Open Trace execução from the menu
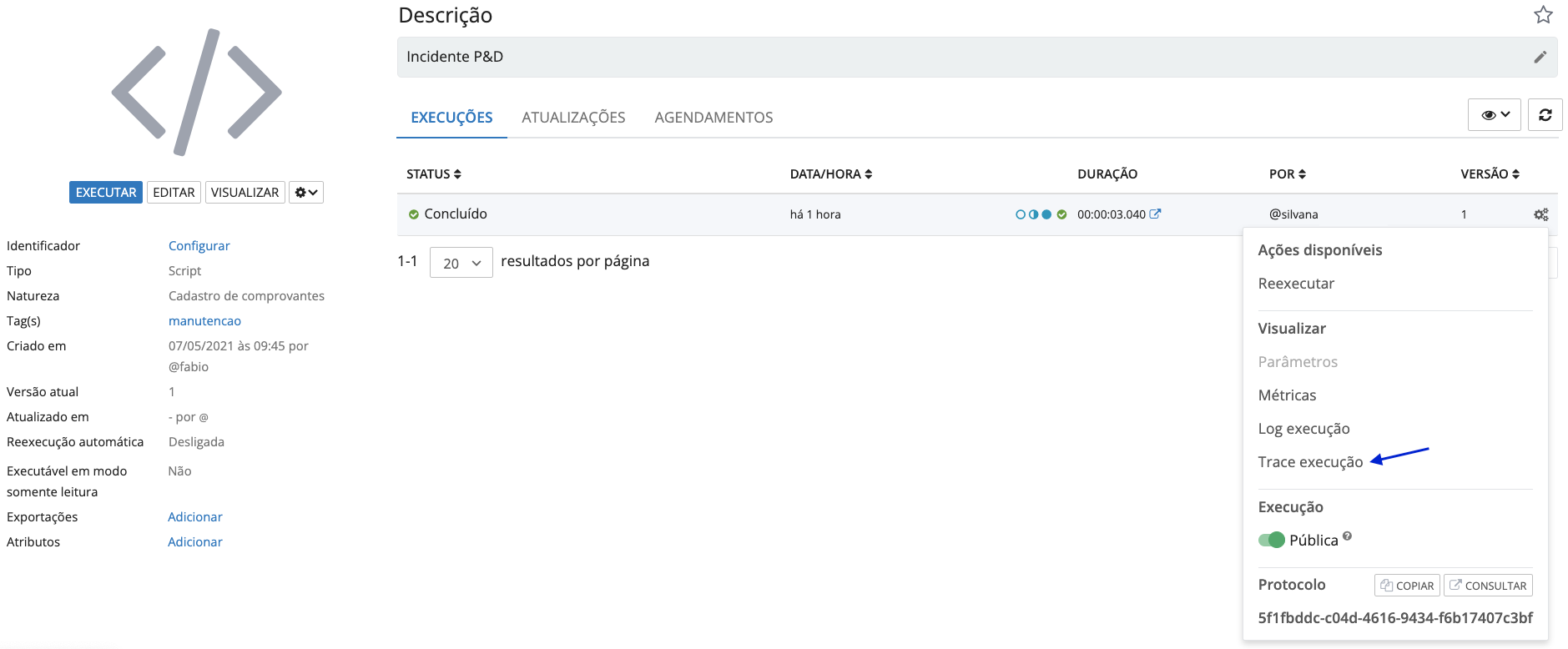 (1310, 462)
